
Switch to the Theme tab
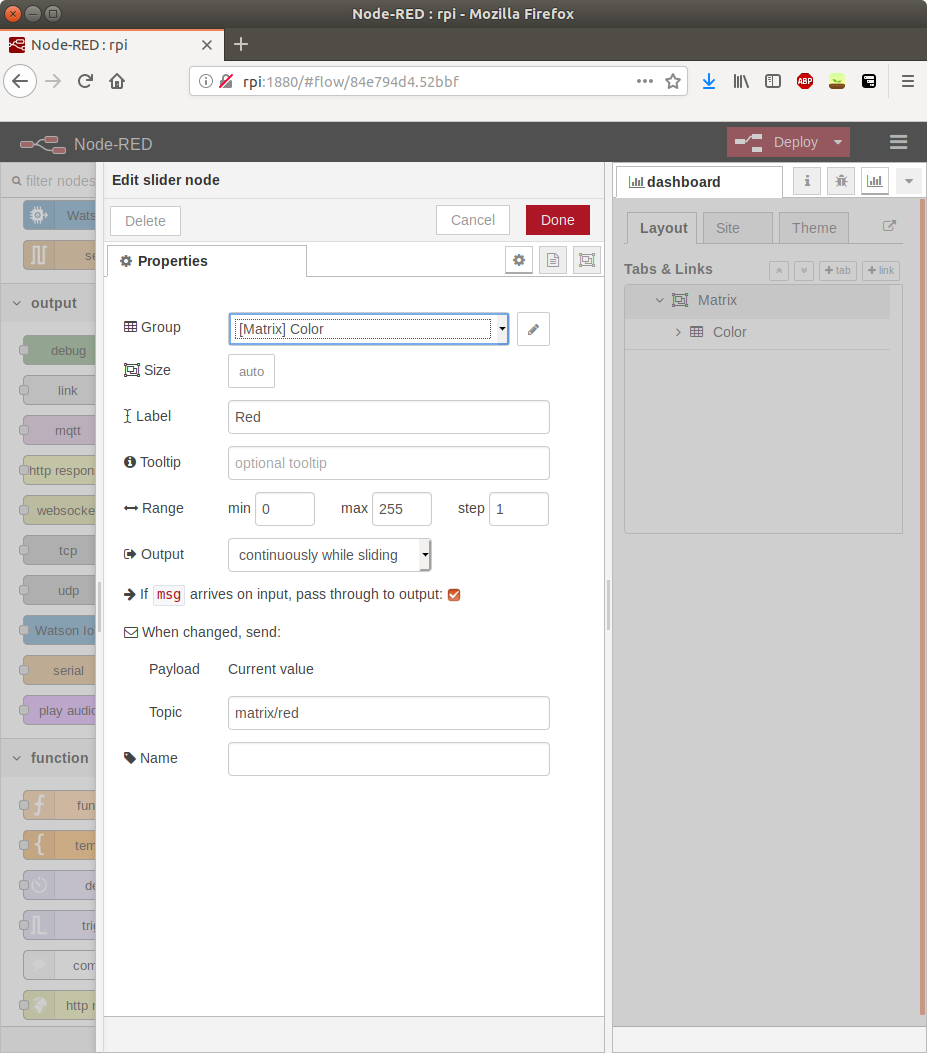814,228
